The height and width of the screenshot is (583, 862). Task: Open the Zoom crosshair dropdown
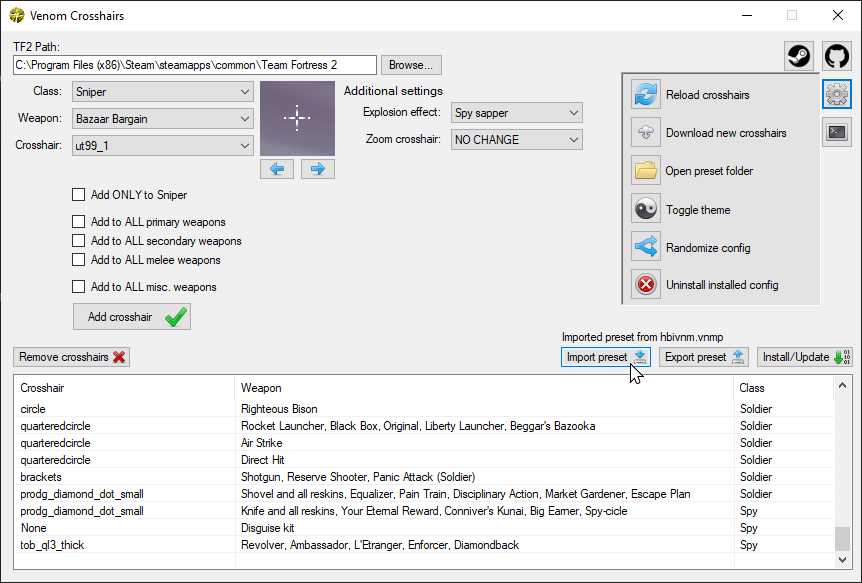tap(516, 140)
